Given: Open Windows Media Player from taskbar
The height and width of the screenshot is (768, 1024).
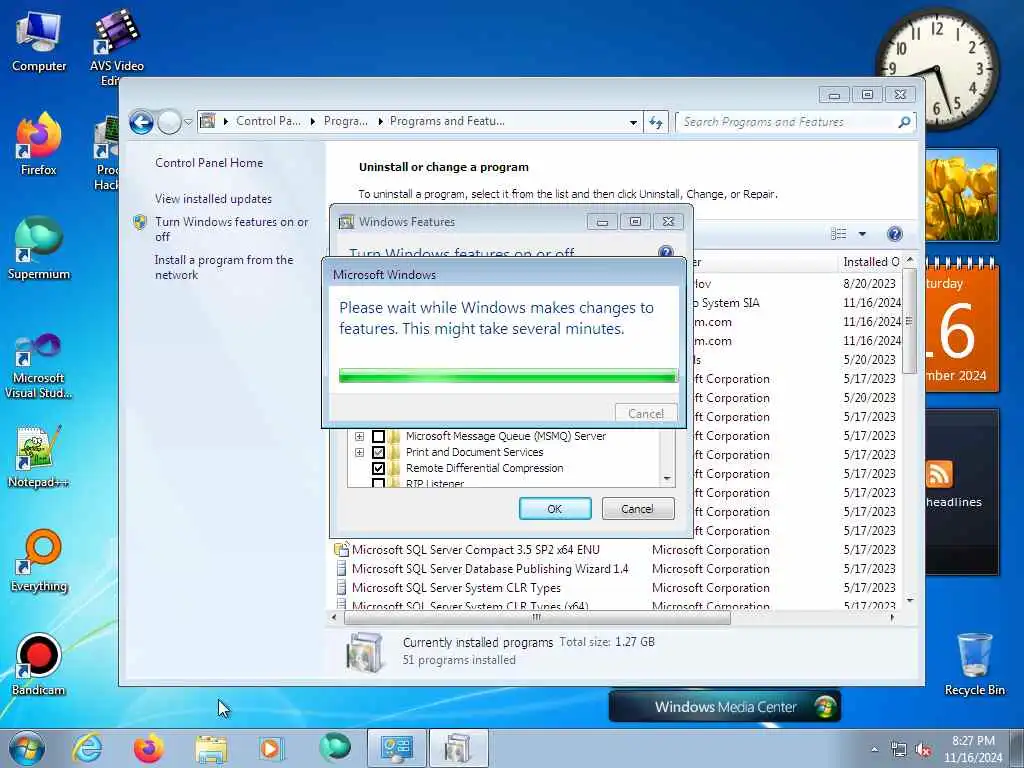Looking at the screenshot, I should (x=270, y=748).
